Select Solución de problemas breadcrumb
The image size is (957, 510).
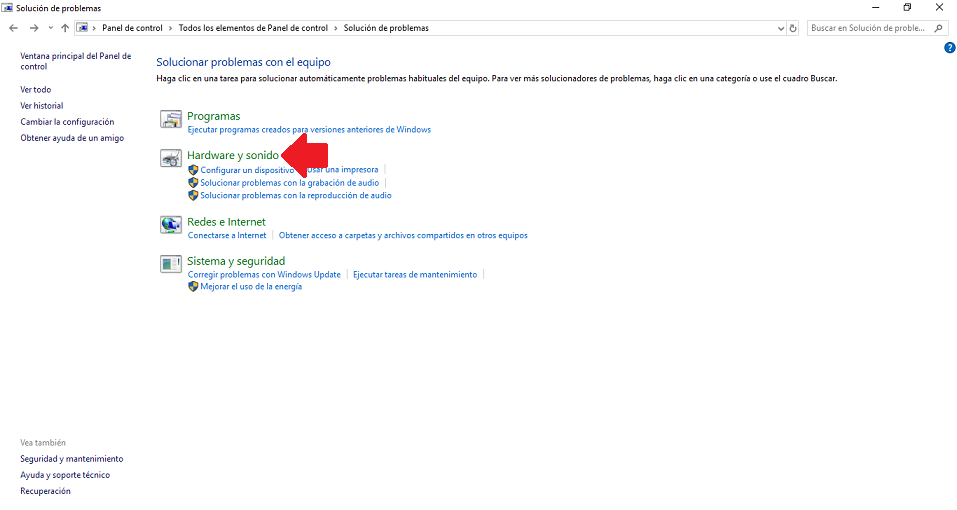[x=386, y=28]
